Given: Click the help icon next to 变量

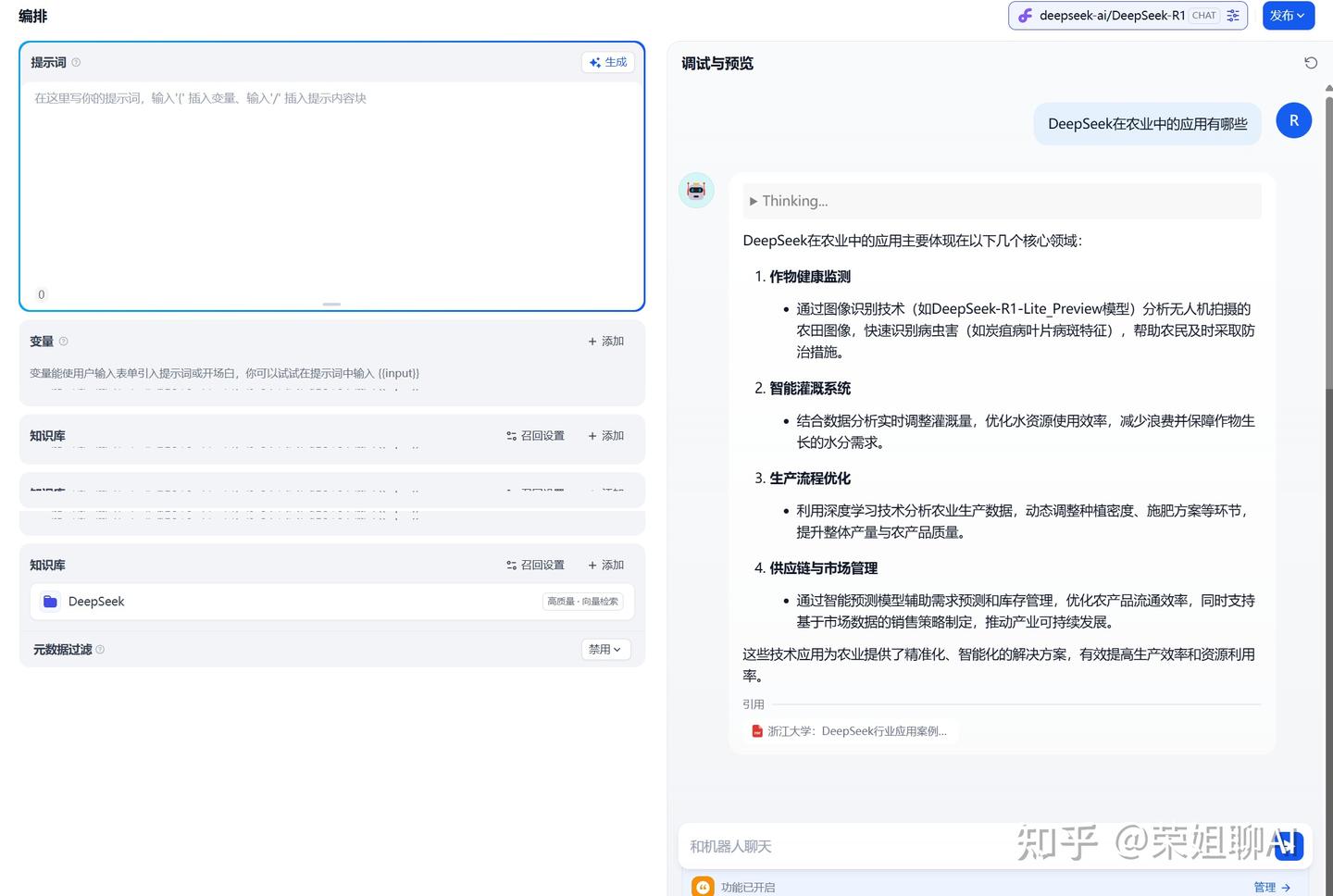Looking at the screenshot, I should [x=64, y=341].
